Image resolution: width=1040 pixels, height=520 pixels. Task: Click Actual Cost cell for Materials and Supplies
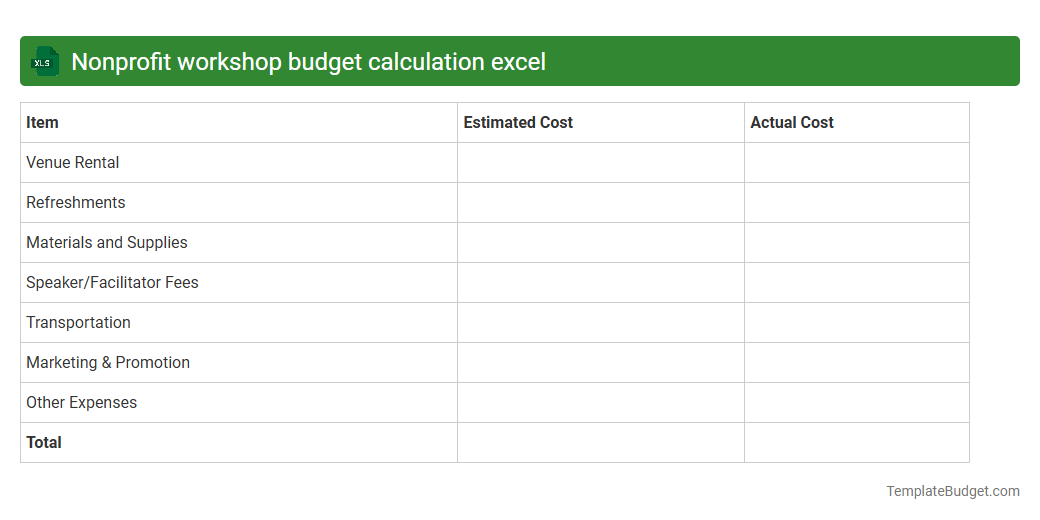pos(857,243)
